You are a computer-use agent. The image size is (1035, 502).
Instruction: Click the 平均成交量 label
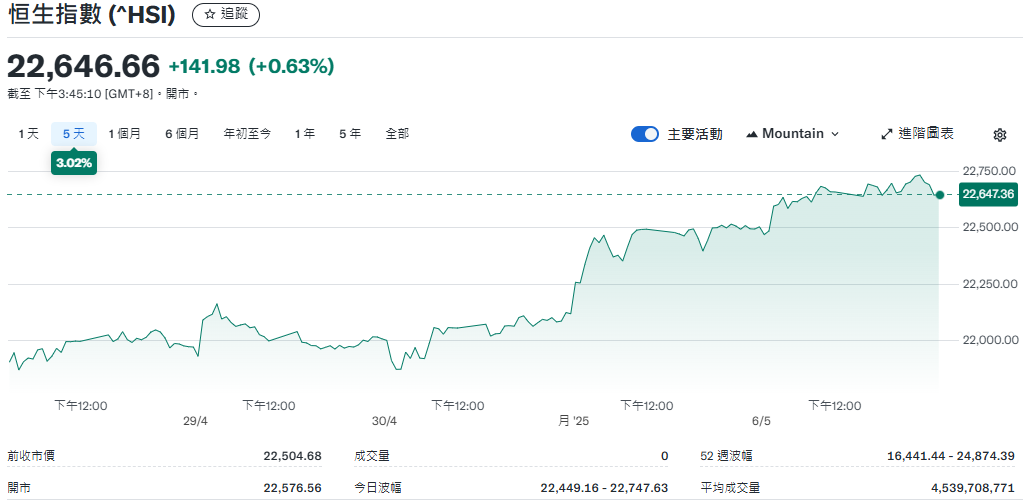730,488
